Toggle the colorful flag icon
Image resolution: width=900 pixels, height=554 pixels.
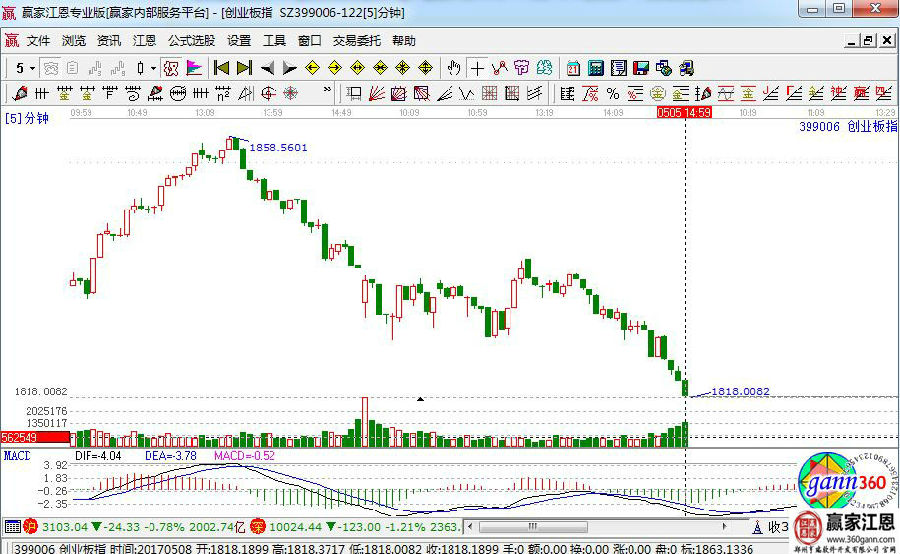[194, 68]
